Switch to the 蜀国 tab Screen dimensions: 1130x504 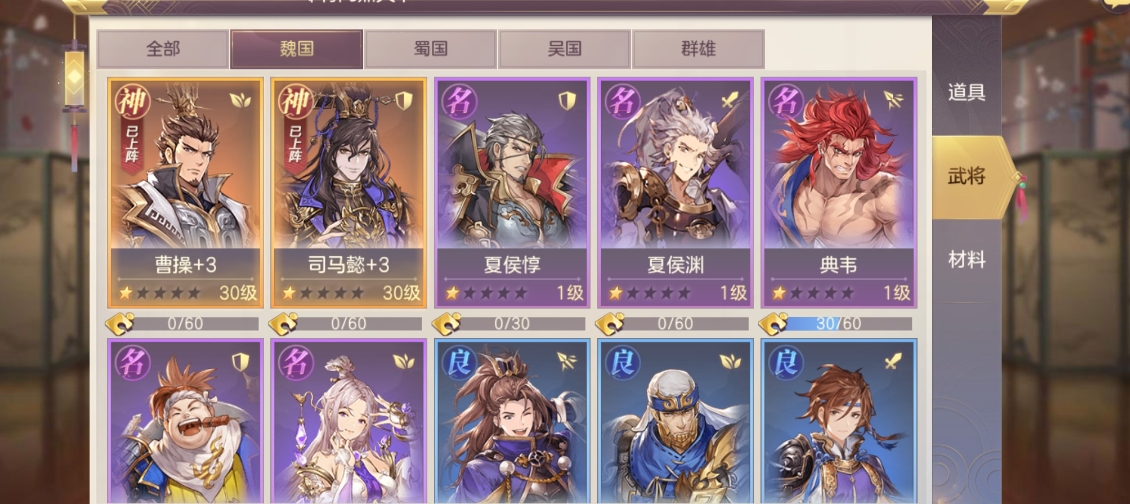coord(430,49)
